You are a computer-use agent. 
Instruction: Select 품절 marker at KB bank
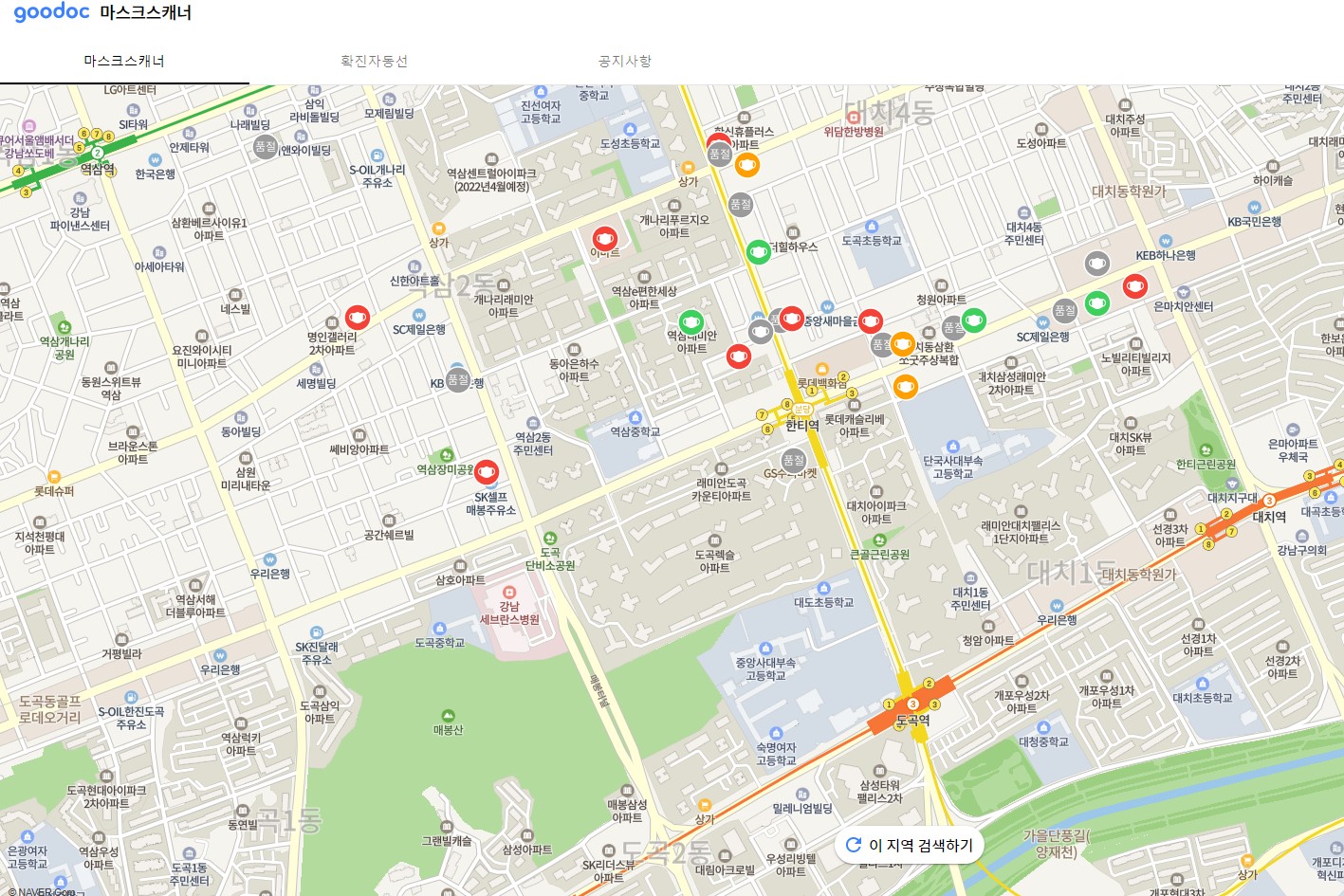458,380
